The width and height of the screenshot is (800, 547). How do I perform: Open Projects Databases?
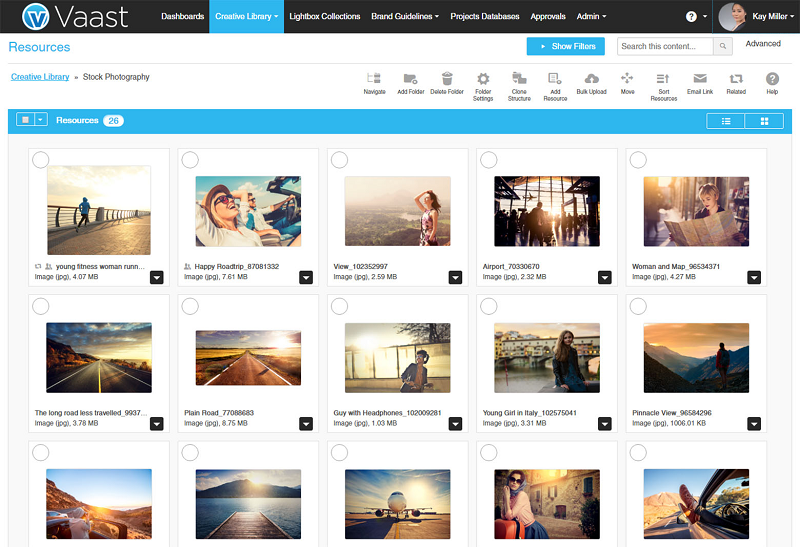485,16
